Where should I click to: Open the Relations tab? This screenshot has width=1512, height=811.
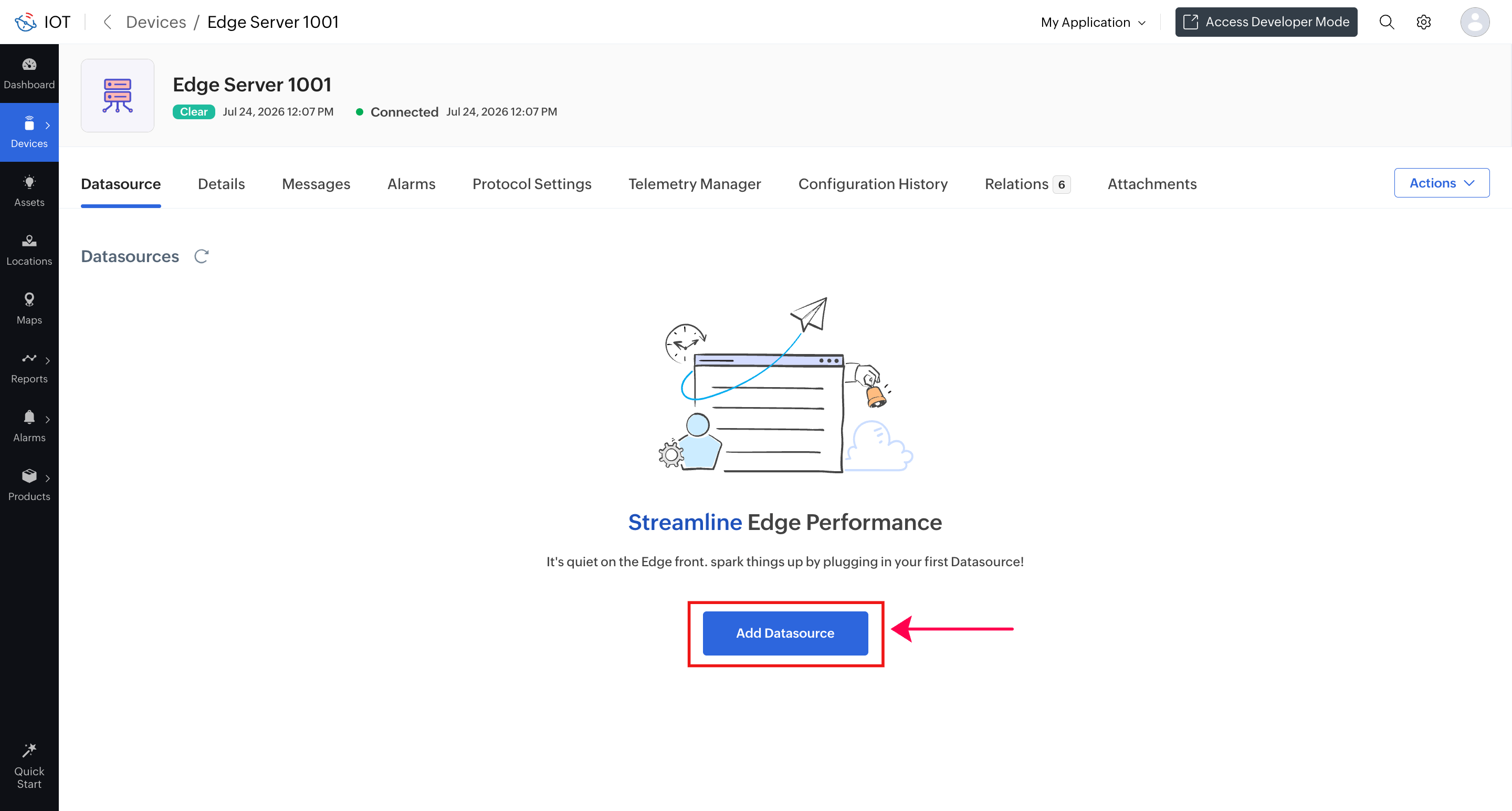click(1027, 184)
